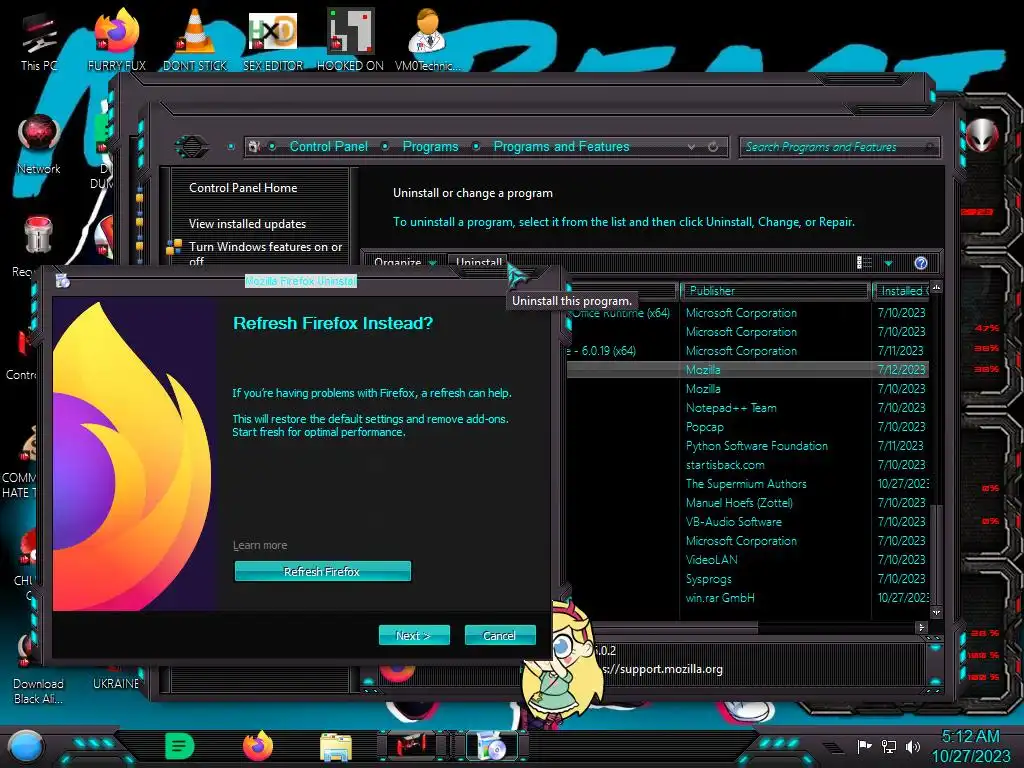Sort by the Installed On column header
Image resolution: width=1024 pixels, height=768 pixels.
(901, 291)
